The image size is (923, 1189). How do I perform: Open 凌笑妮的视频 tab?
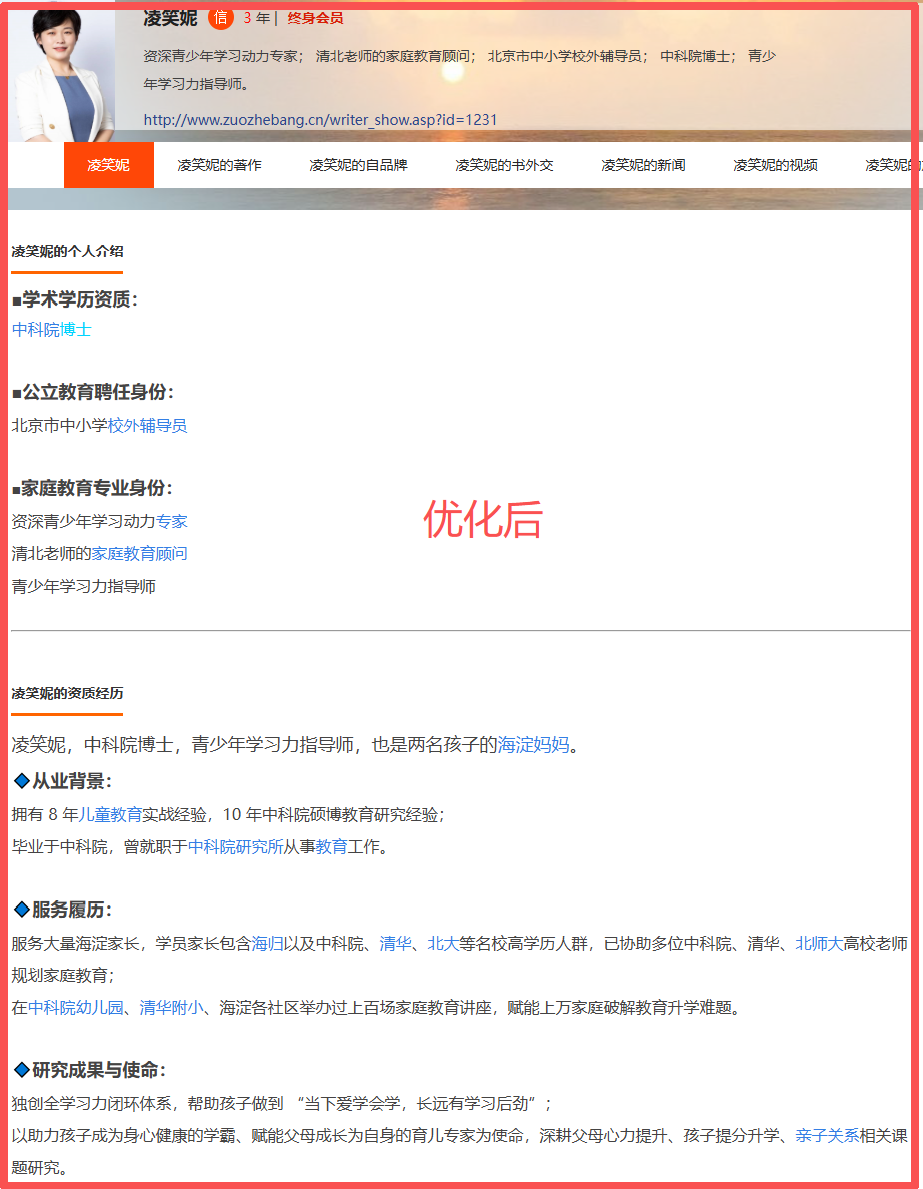(775, 165)
